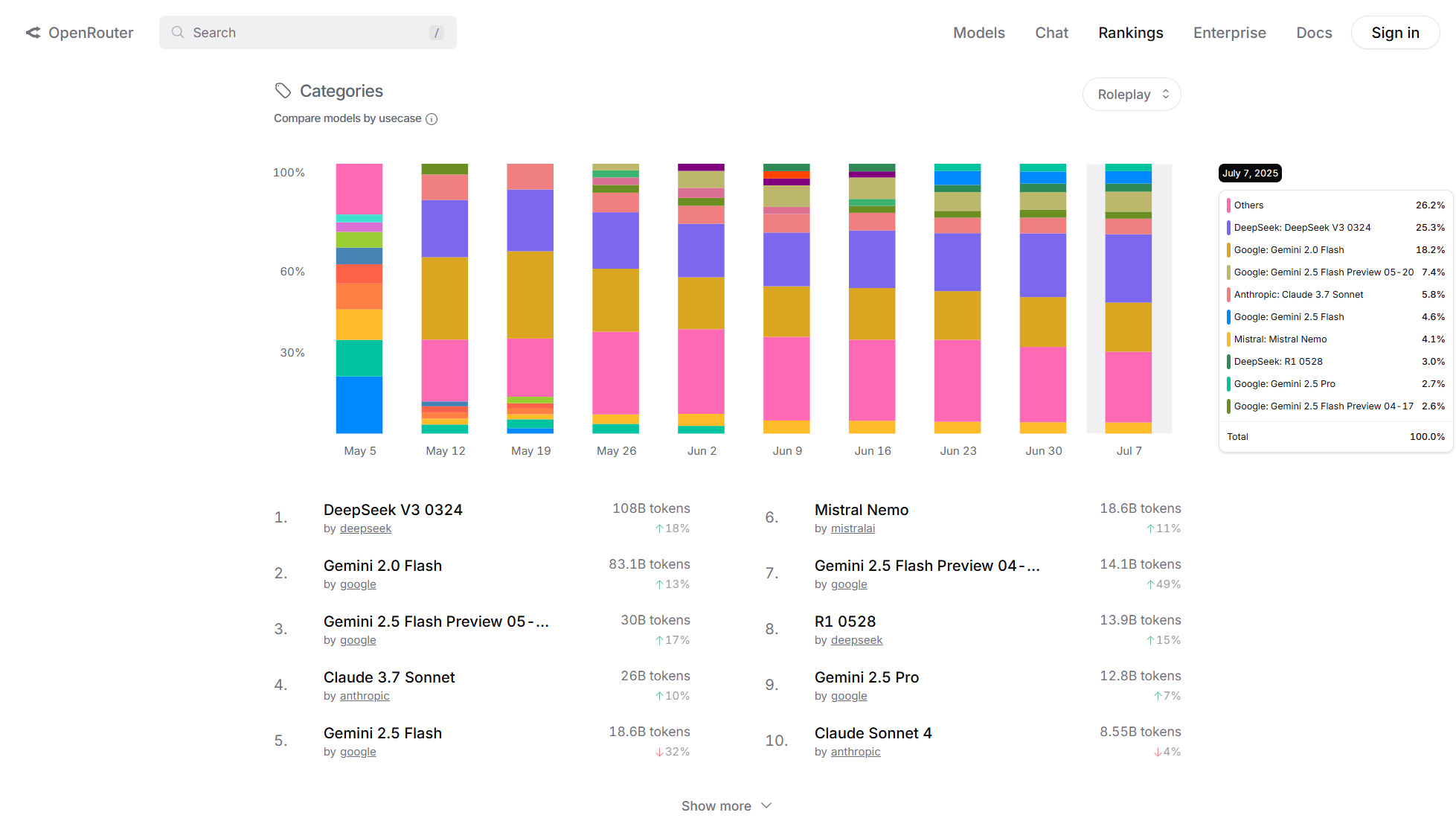
Task: Open the DeepSeek V3 0324 model link
Action: pos(393,510)
